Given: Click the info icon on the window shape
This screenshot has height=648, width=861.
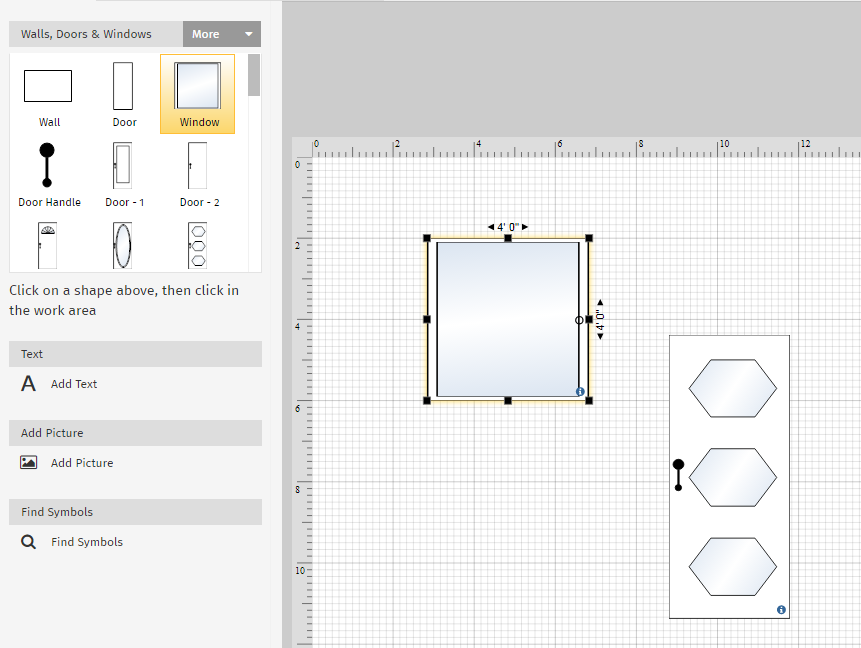Looking at the screenshot, I should [x=580, y=391].
